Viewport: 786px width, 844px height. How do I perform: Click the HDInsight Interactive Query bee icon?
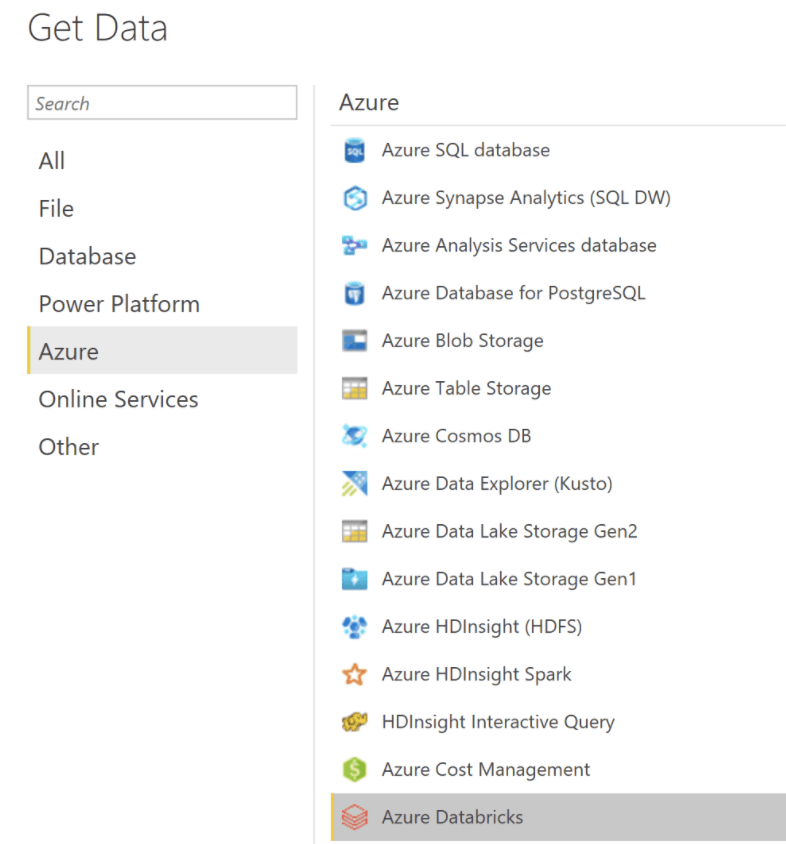(355, 722)
